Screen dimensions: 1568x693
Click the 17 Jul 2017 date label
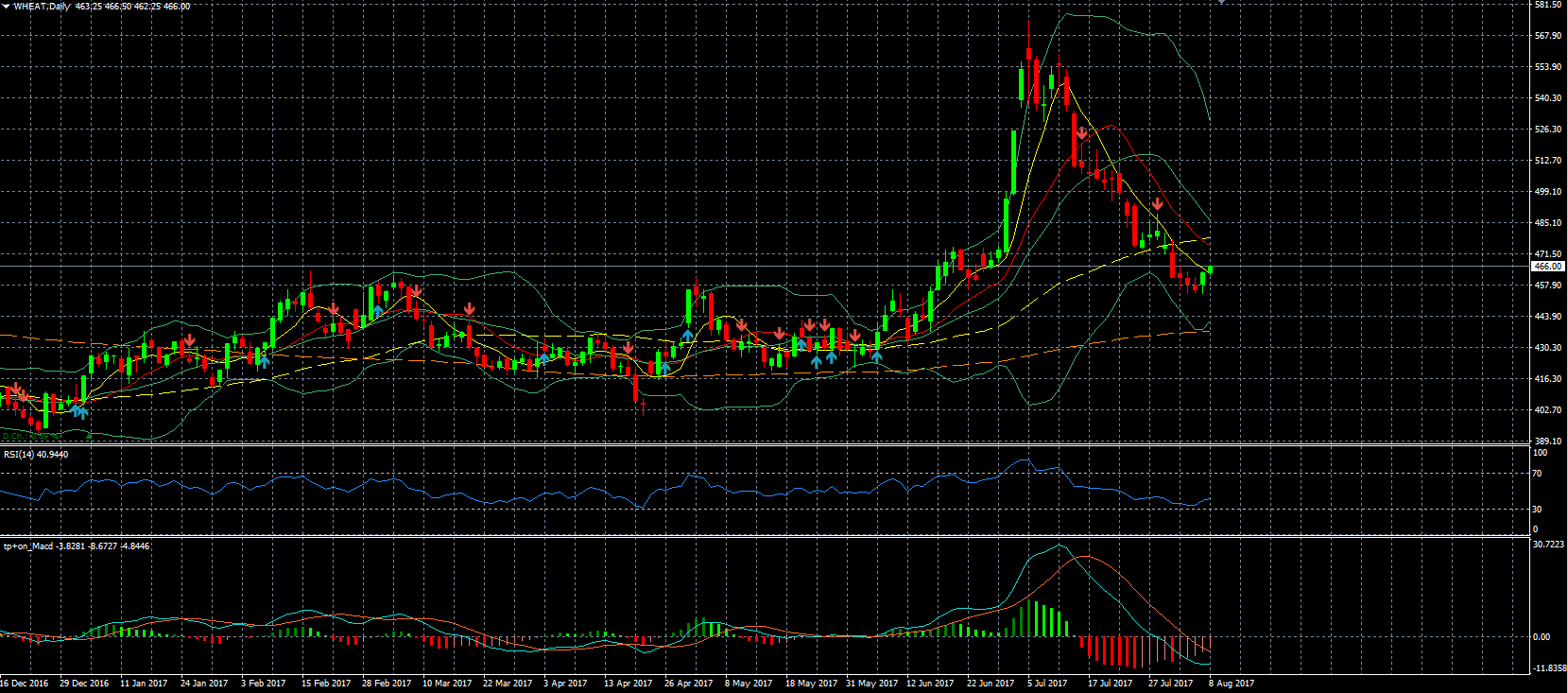tap(1110, 684)
